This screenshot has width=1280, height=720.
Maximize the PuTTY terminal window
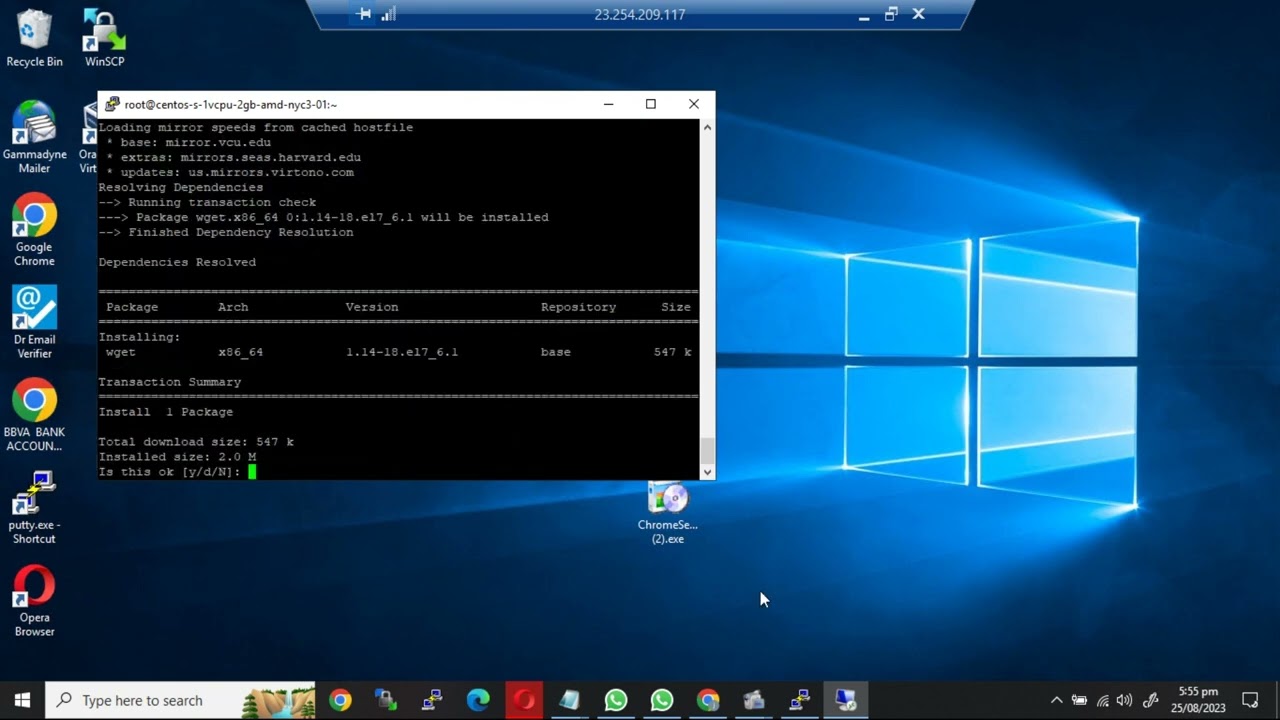[651, 104]
